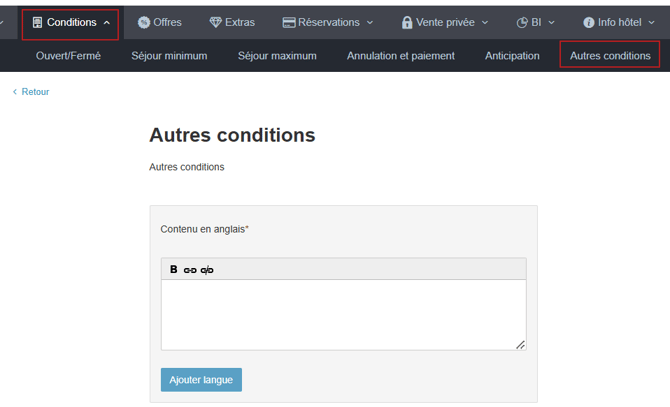Screen dimensions: 670x407
Task: Open the Anticipation tab
Action: click(x=512, y=56)
